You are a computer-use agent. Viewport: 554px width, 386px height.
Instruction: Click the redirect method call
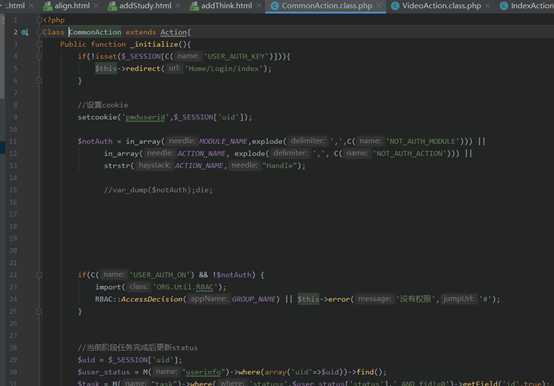point(143,69)
